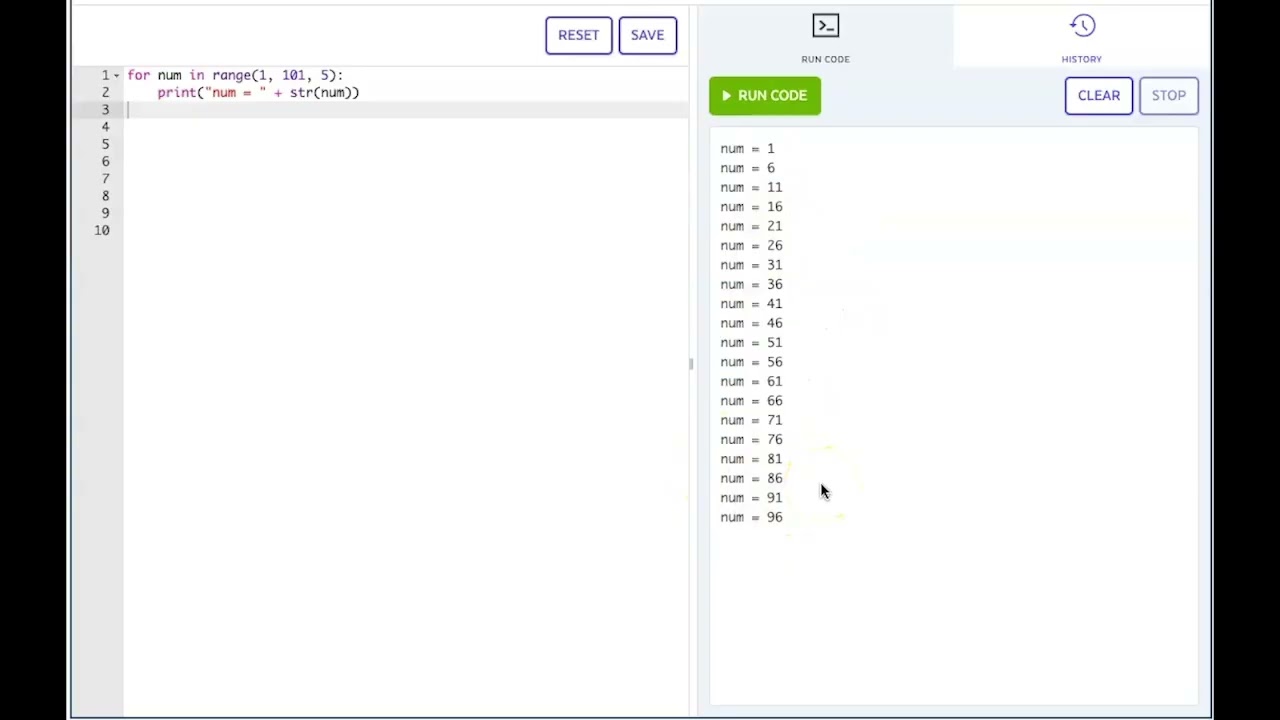Click the CLEAR output button
The height and width of the screenshot is (720, 1280).
tap(1098, 95)
